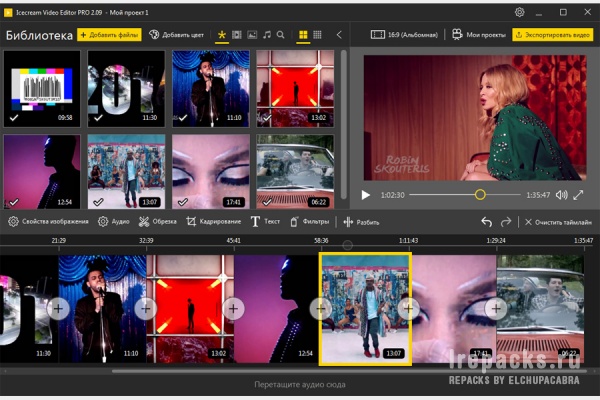
Task: Select library clip with duration 13:07
Action: pyautogui.click(x=126, y=171)
